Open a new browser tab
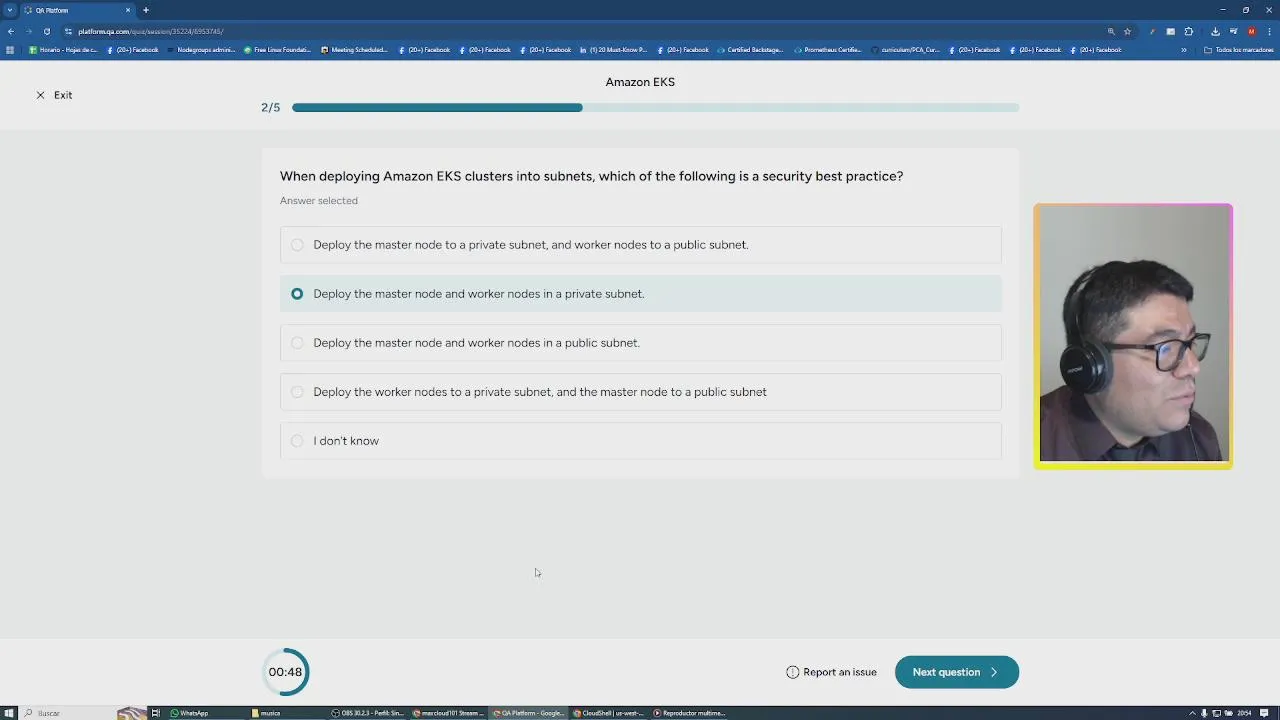 coord(146,10)
